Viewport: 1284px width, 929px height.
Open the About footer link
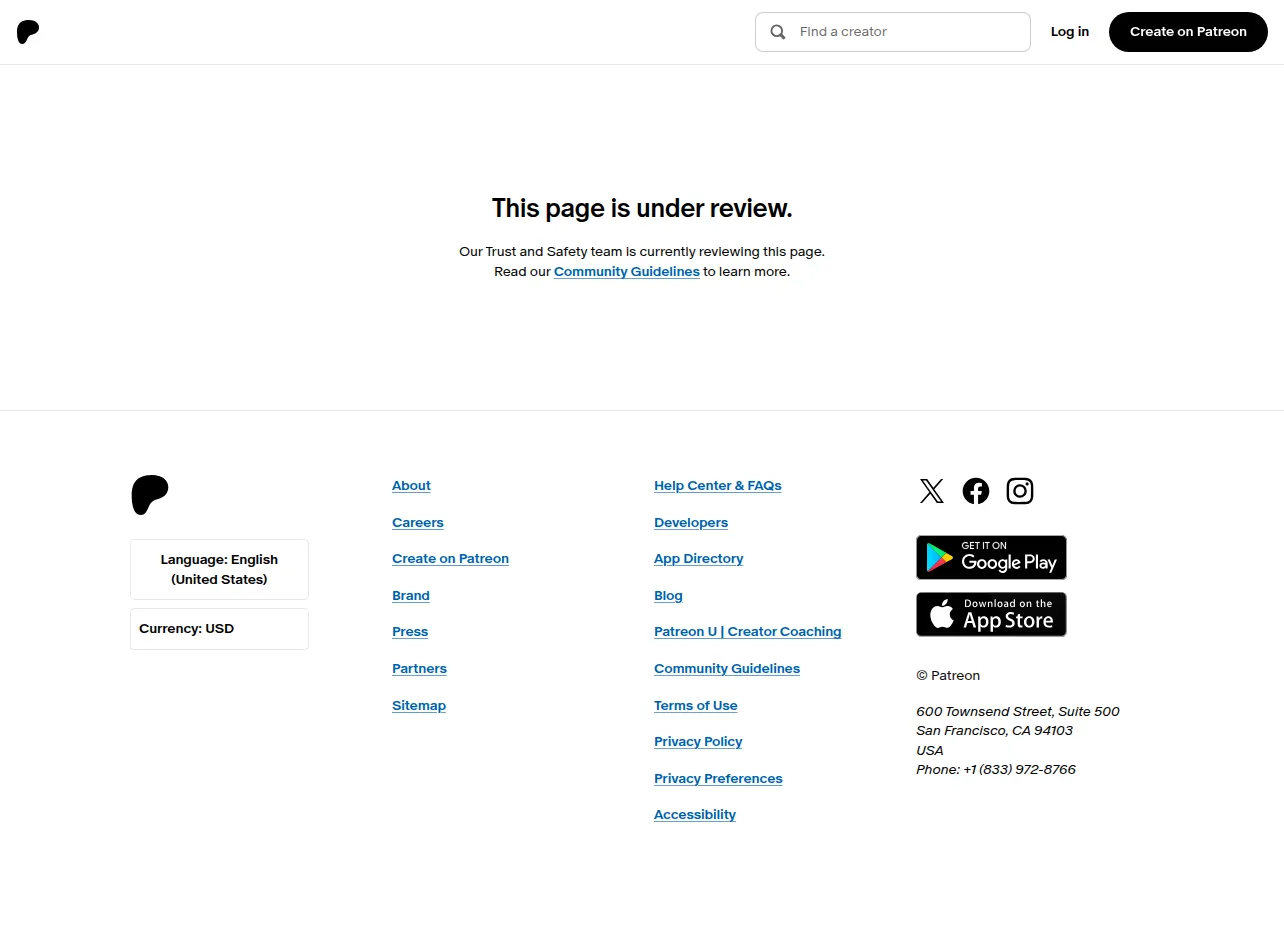pyautogui.click(x=411, y=486)
